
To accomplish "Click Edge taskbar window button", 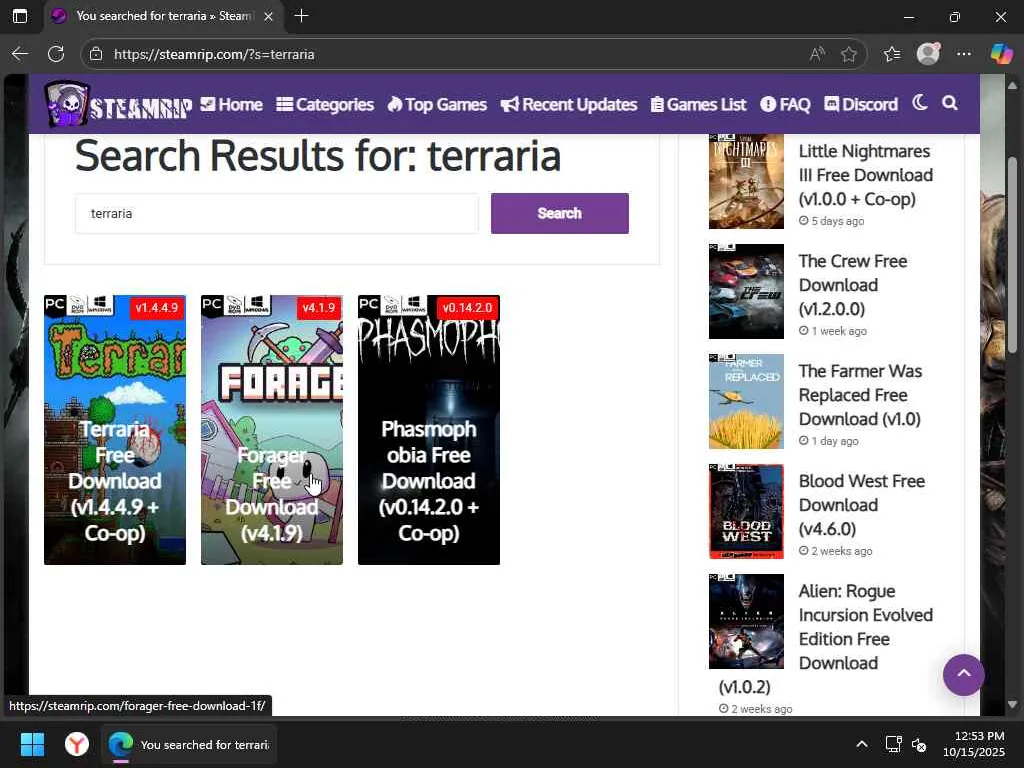I will click(x=189, y=744).
